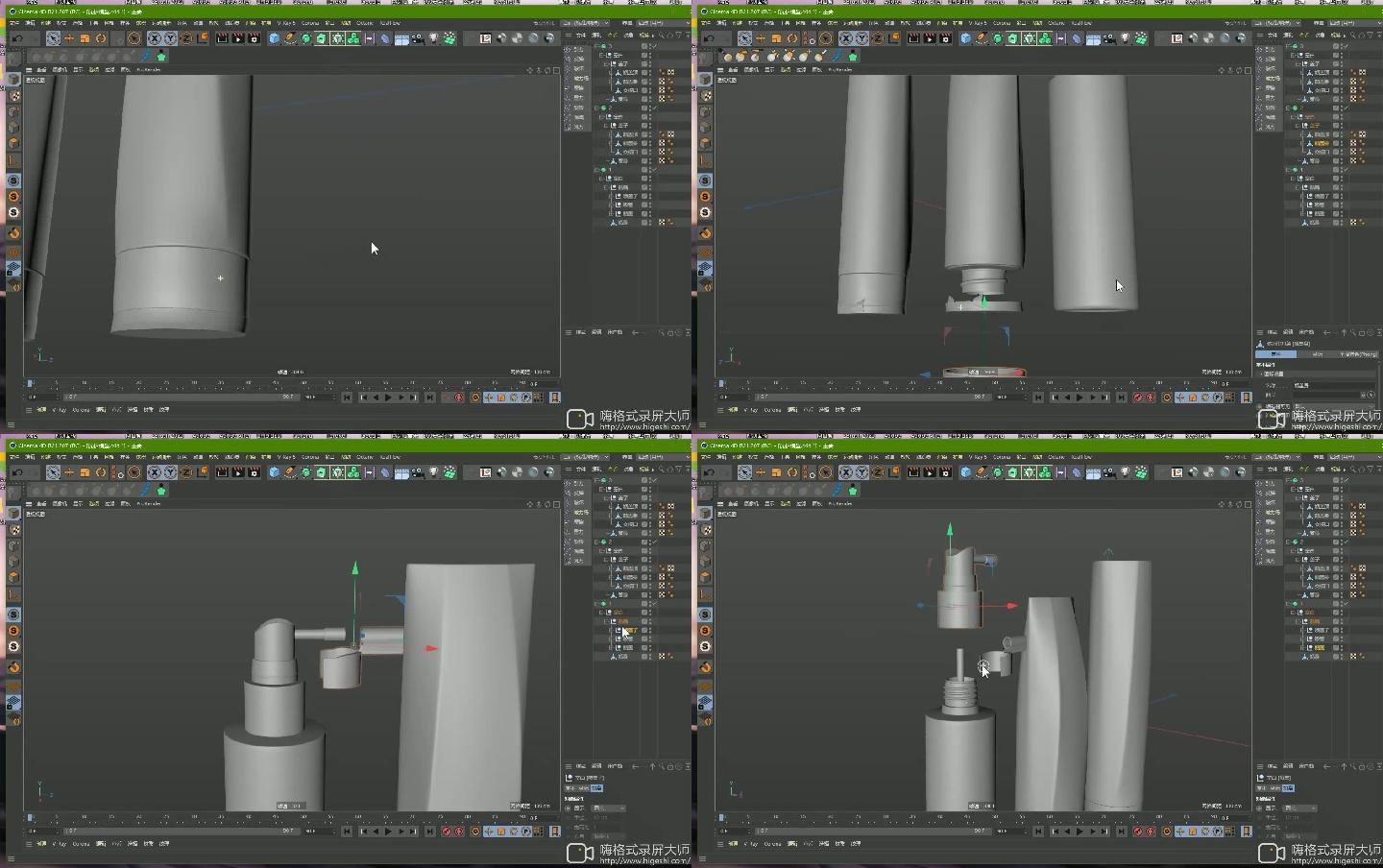1383x868 pixels.
Task: Open attribute dropdown in pump-head window lower panel
Action: click(x=609, y=808)
